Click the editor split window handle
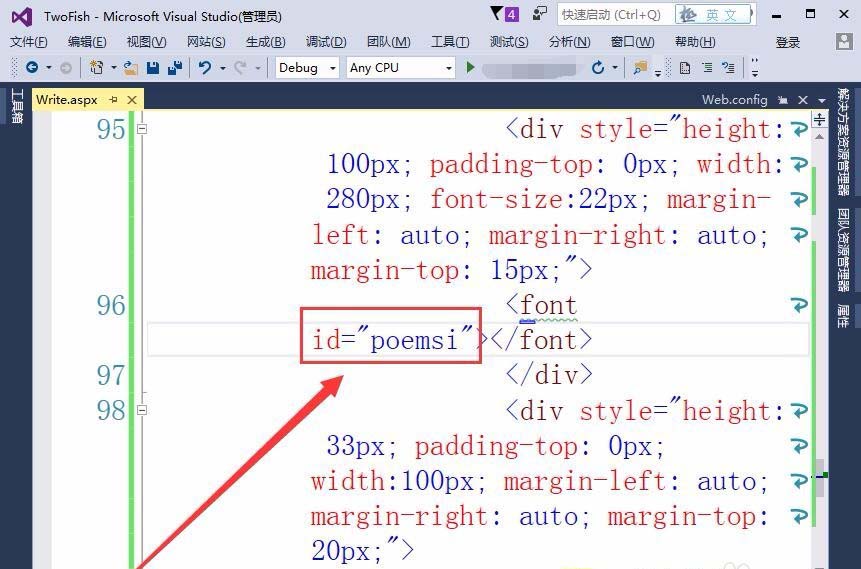This screenshot has height=569, width=861. pyautogui.click(x=819, y=119)
